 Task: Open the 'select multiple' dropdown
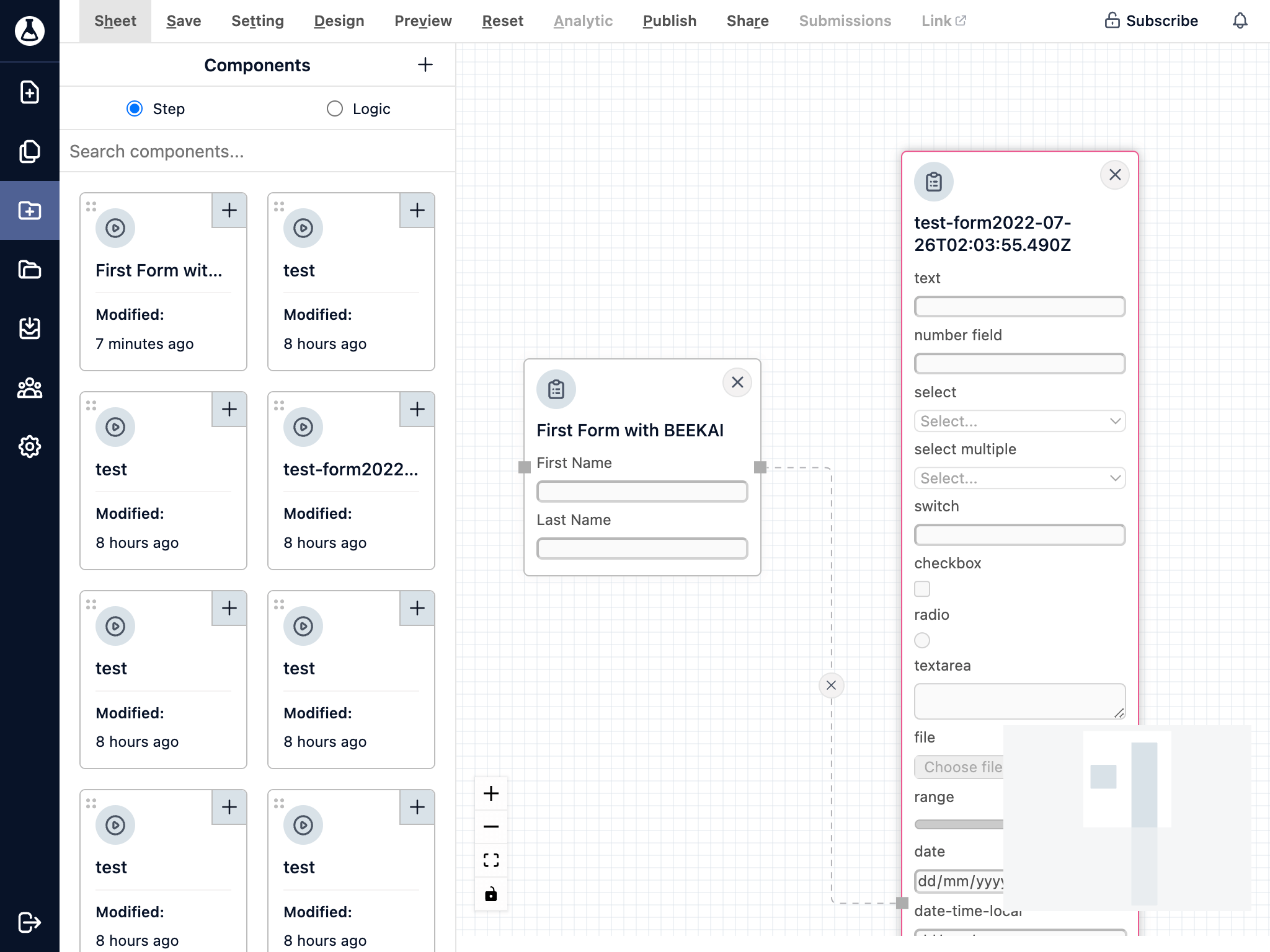[x=1020, y=478]
